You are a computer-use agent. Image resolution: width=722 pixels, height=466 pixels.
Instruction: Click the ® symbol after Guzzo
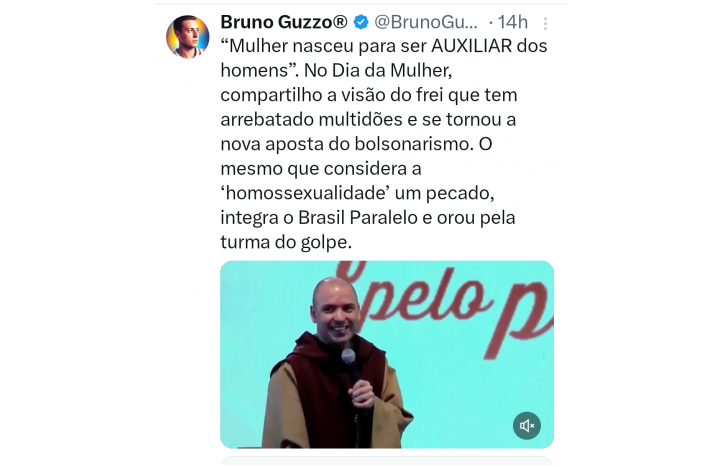[x=340, y=21]
